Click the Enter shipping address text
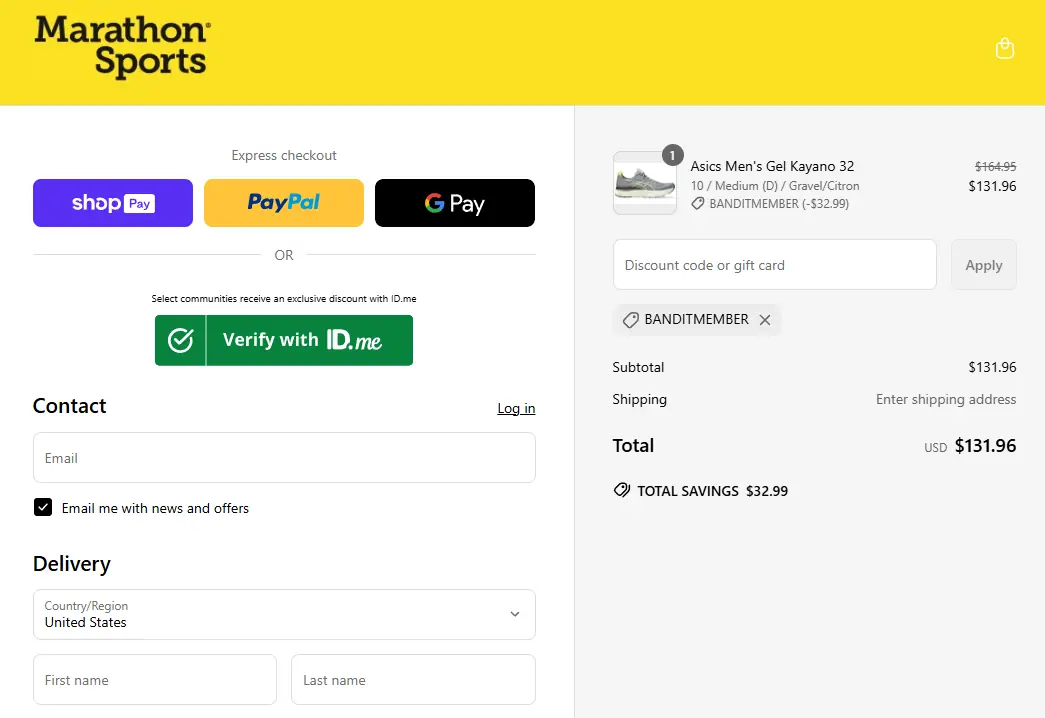Viewport: 1045px width, 718px height. click(946, 399)
